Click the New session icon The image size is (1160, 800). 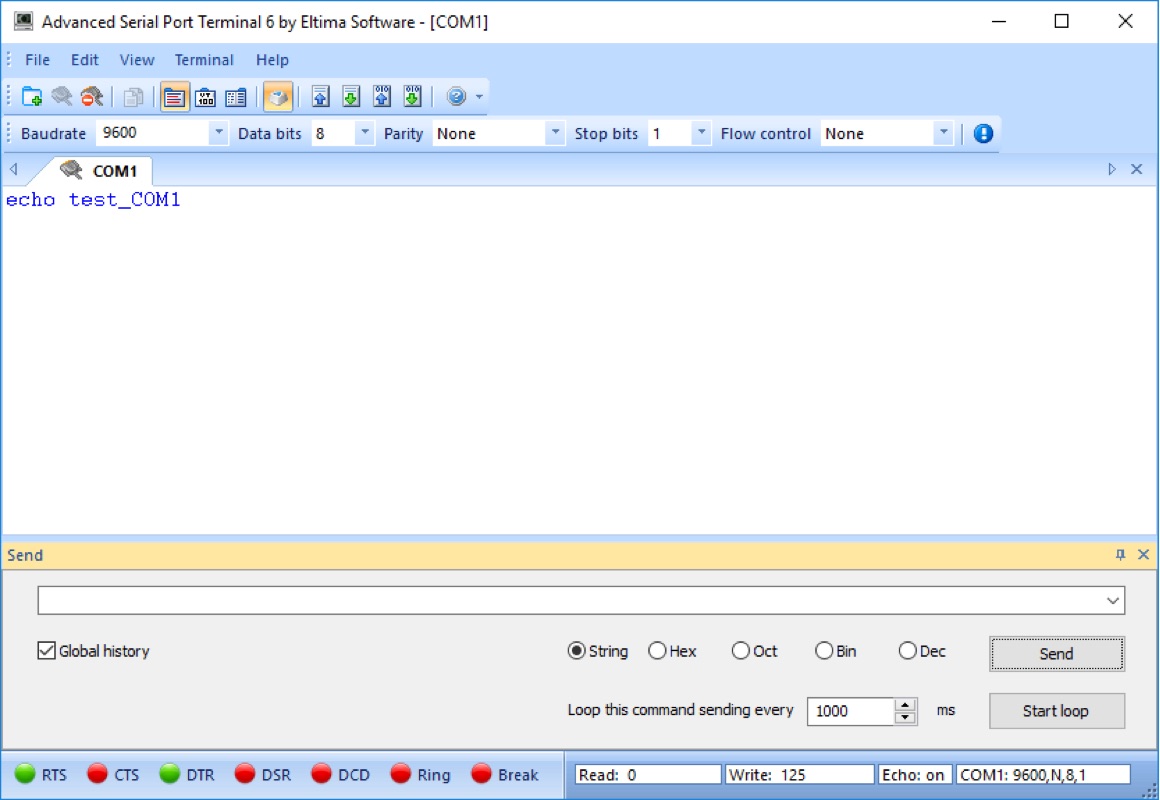coord(32,97)
